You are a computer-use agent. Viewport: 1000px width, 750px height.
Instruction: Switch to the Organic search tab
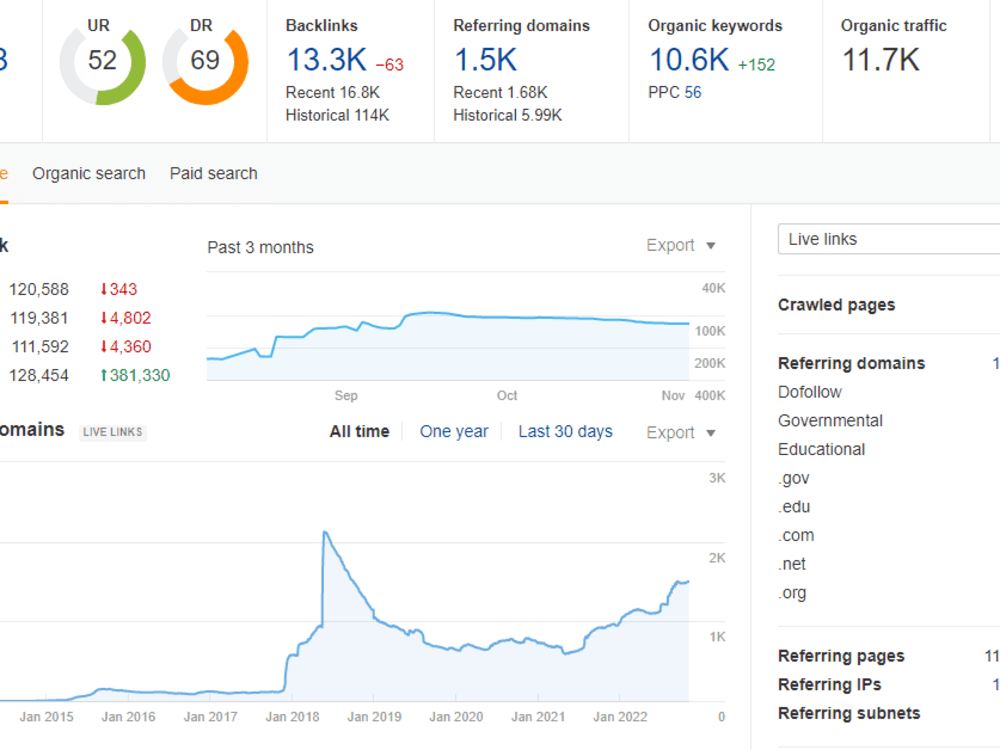[x=89, y=173]
